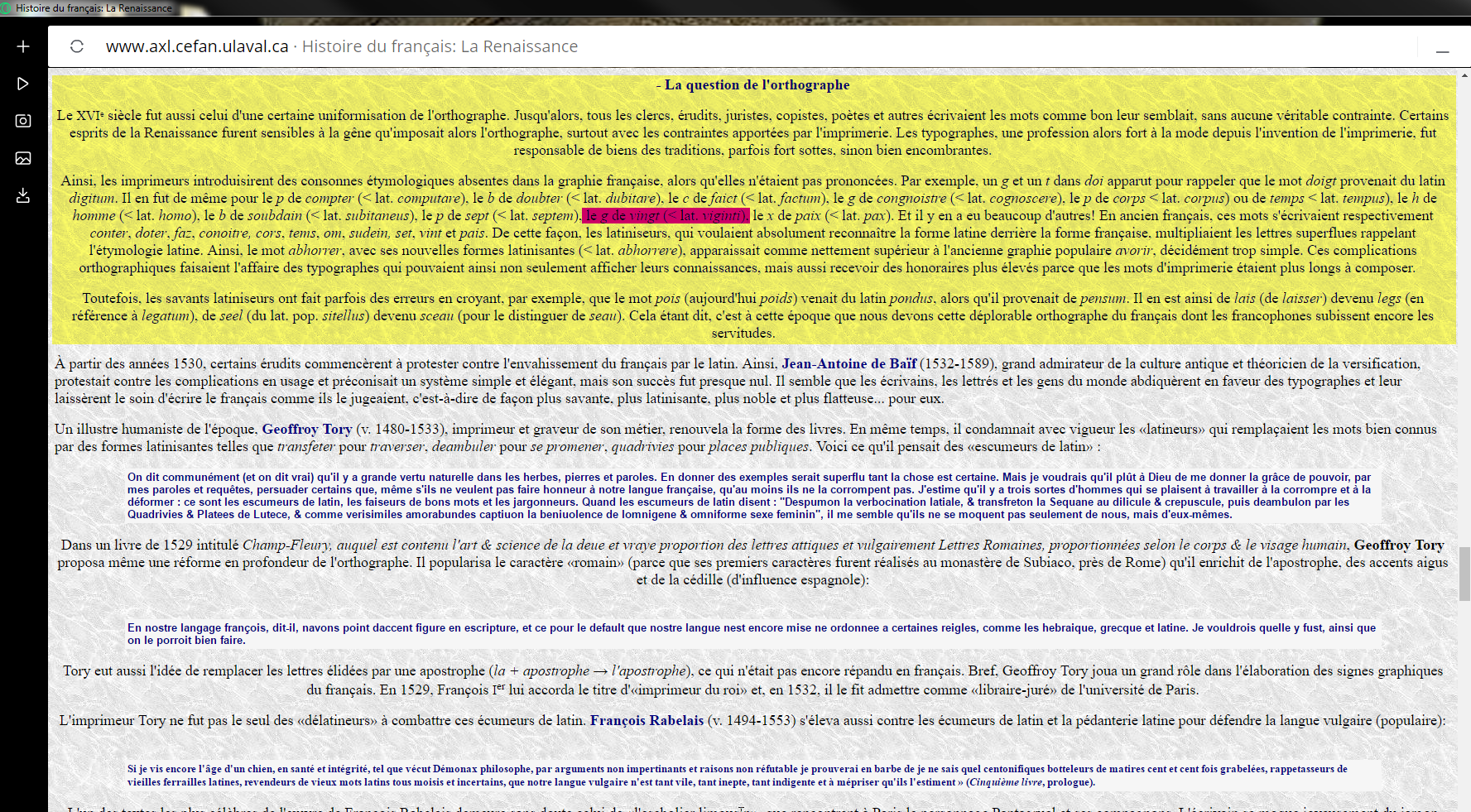1471x812 pixels.
Task: Click the bold name 'François Rabelais'
Action: [x=647, y=721]
